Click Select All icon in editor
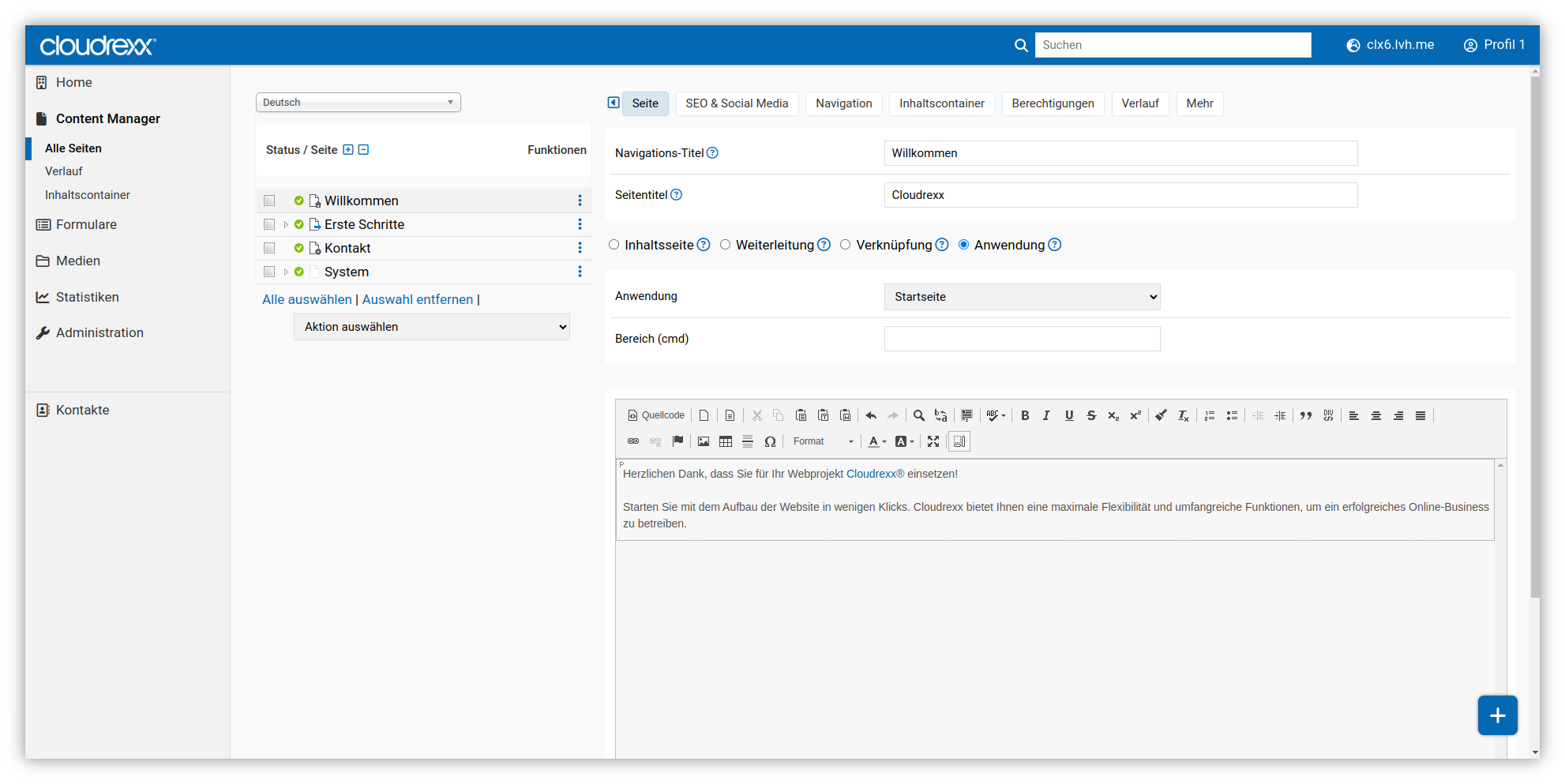The height and width of the screenshot is (784, 1565). click(x=966, y=415)
